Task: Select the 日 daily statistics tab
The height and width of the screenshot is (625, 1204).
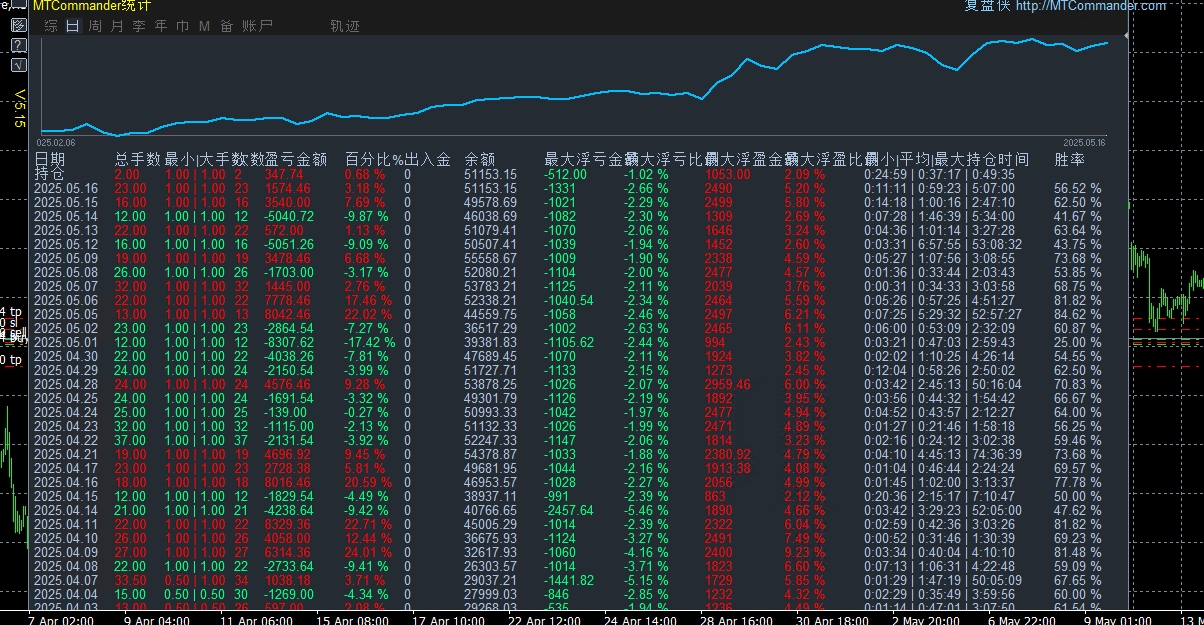Action: pyautogui.click(x=72, y=26)
